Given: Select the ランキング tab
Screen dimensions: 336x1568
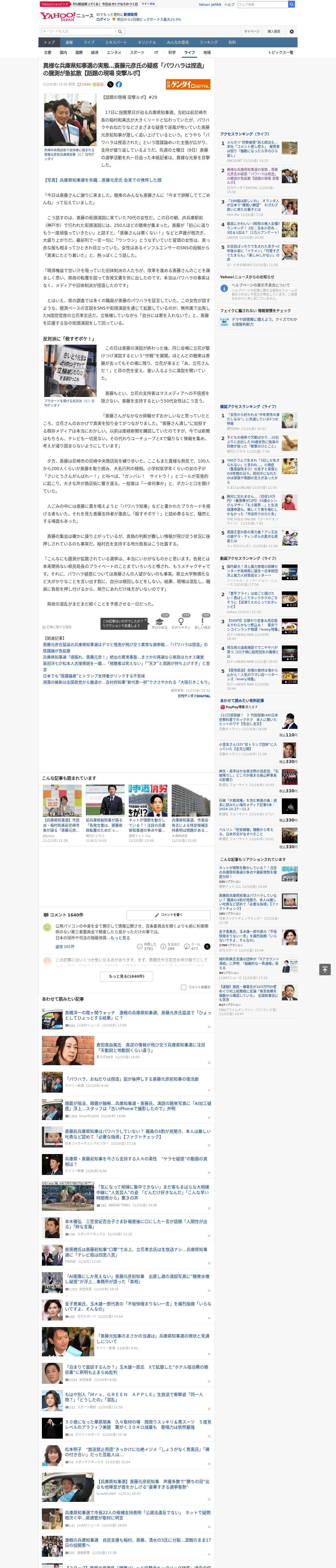Looking at the screenshot, I should 209,43.
